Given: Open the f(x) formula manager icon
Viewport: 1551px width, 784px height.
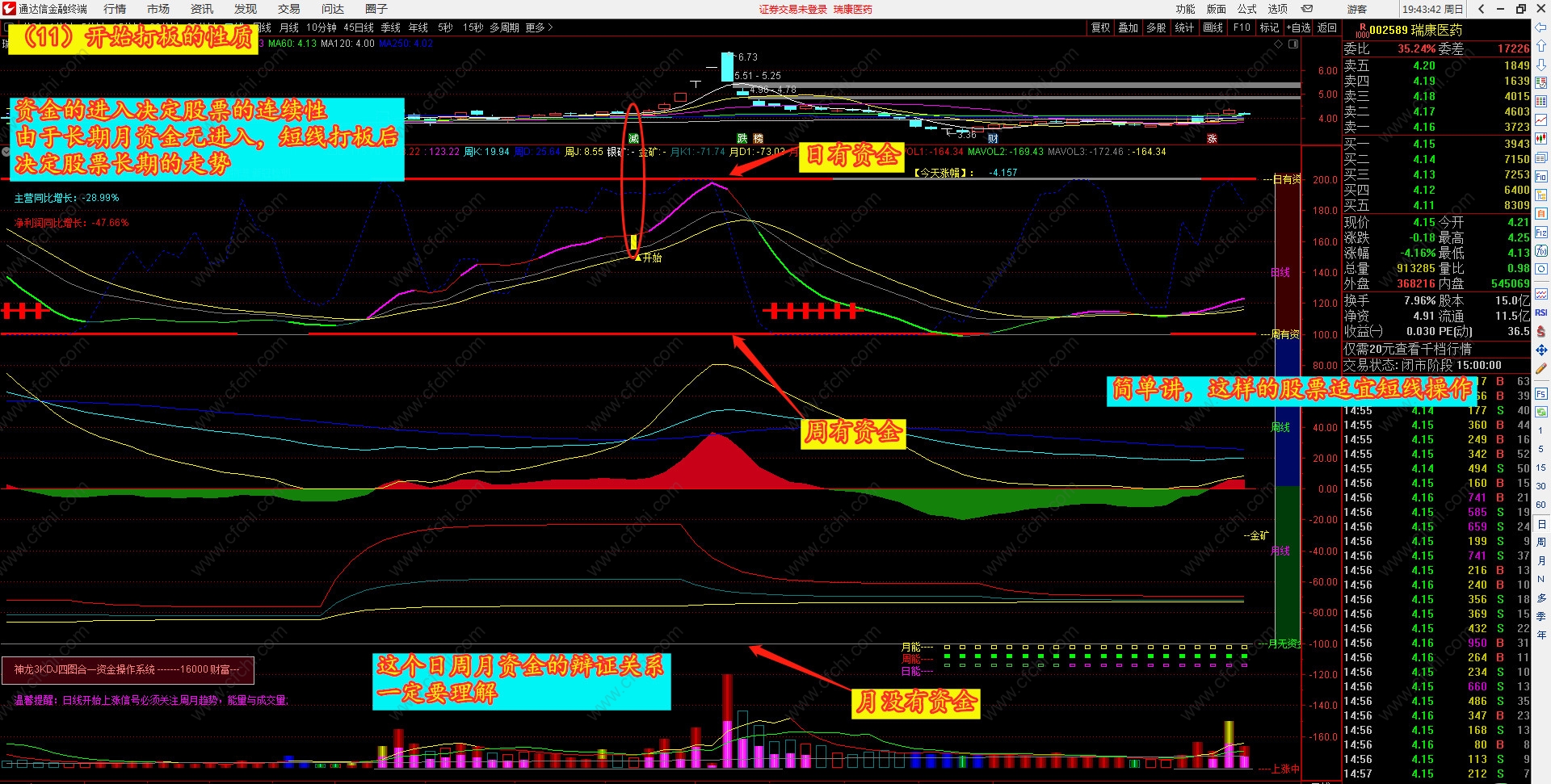Looking at the screenshot, I should 1541,251.
